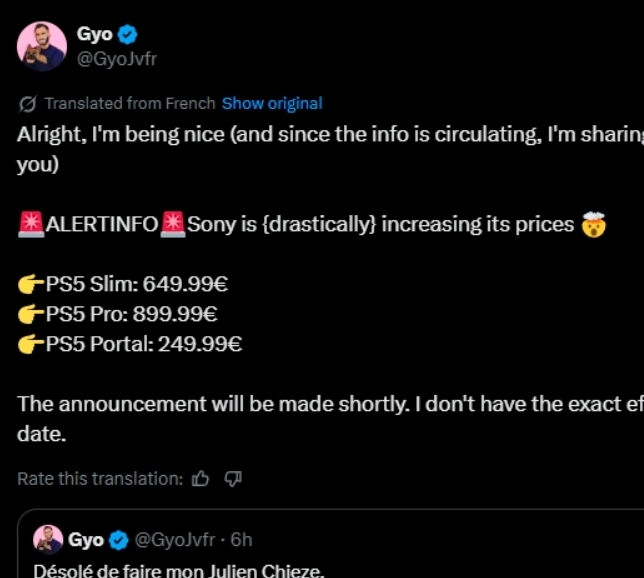Screen dimensions: 644x578
Task: Open the quoted post's 6h timestamp
Action: (x=241, y=540)
